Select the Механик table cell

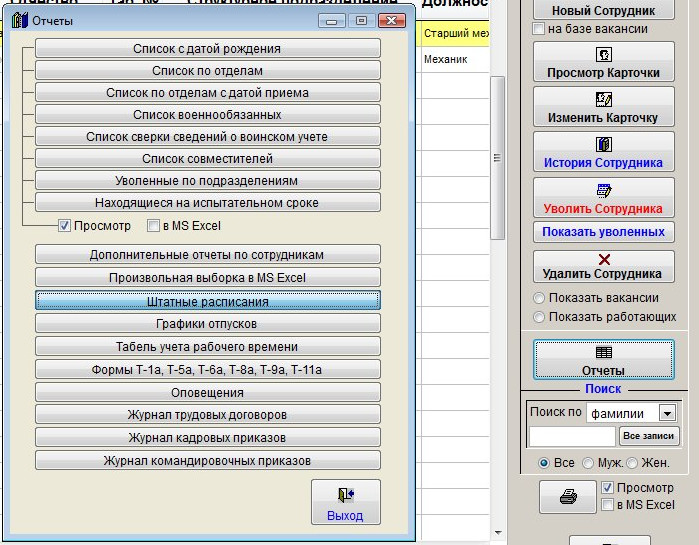tap(455, 59)
